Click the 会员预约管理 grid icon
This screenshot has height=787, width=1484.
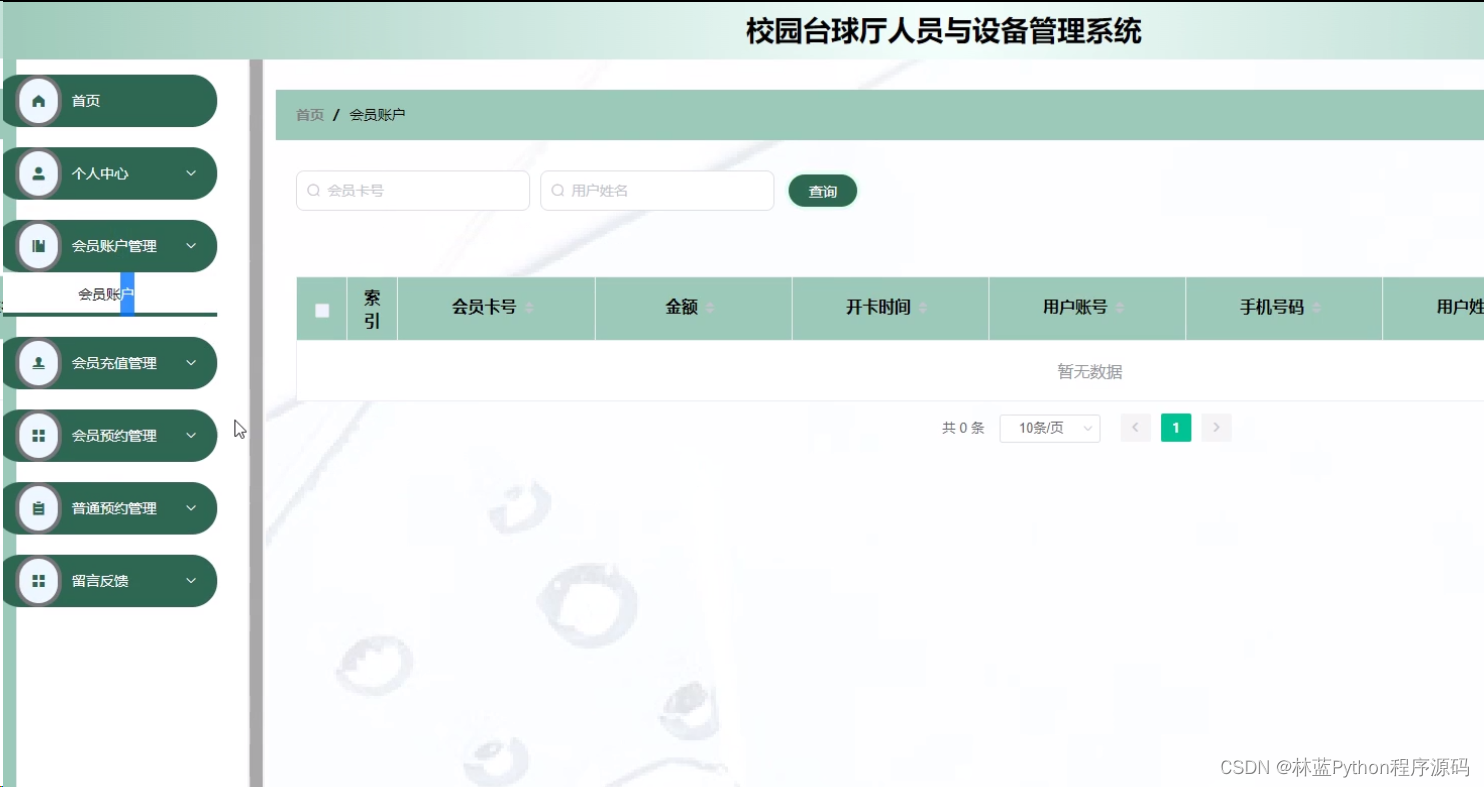39,435
